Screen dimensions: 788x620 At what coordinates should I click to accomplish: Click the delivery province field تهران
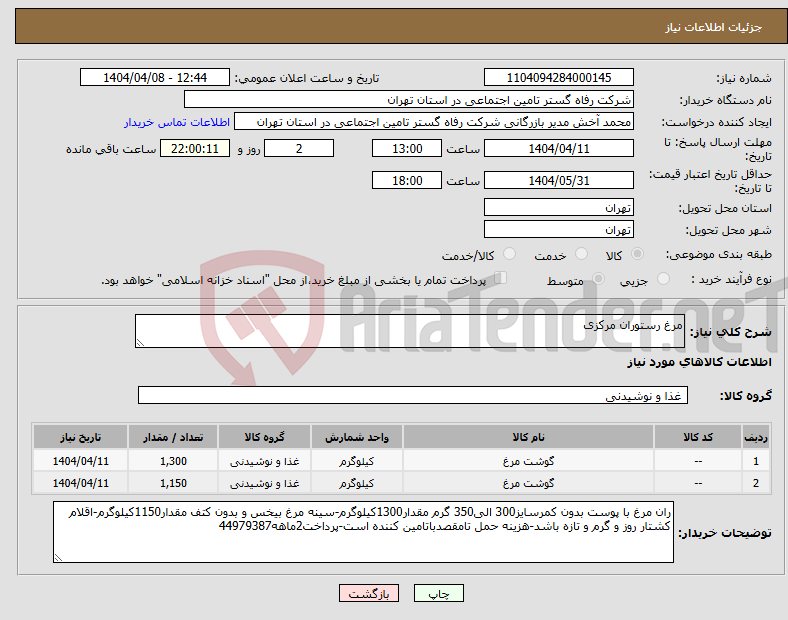(558, 207)
